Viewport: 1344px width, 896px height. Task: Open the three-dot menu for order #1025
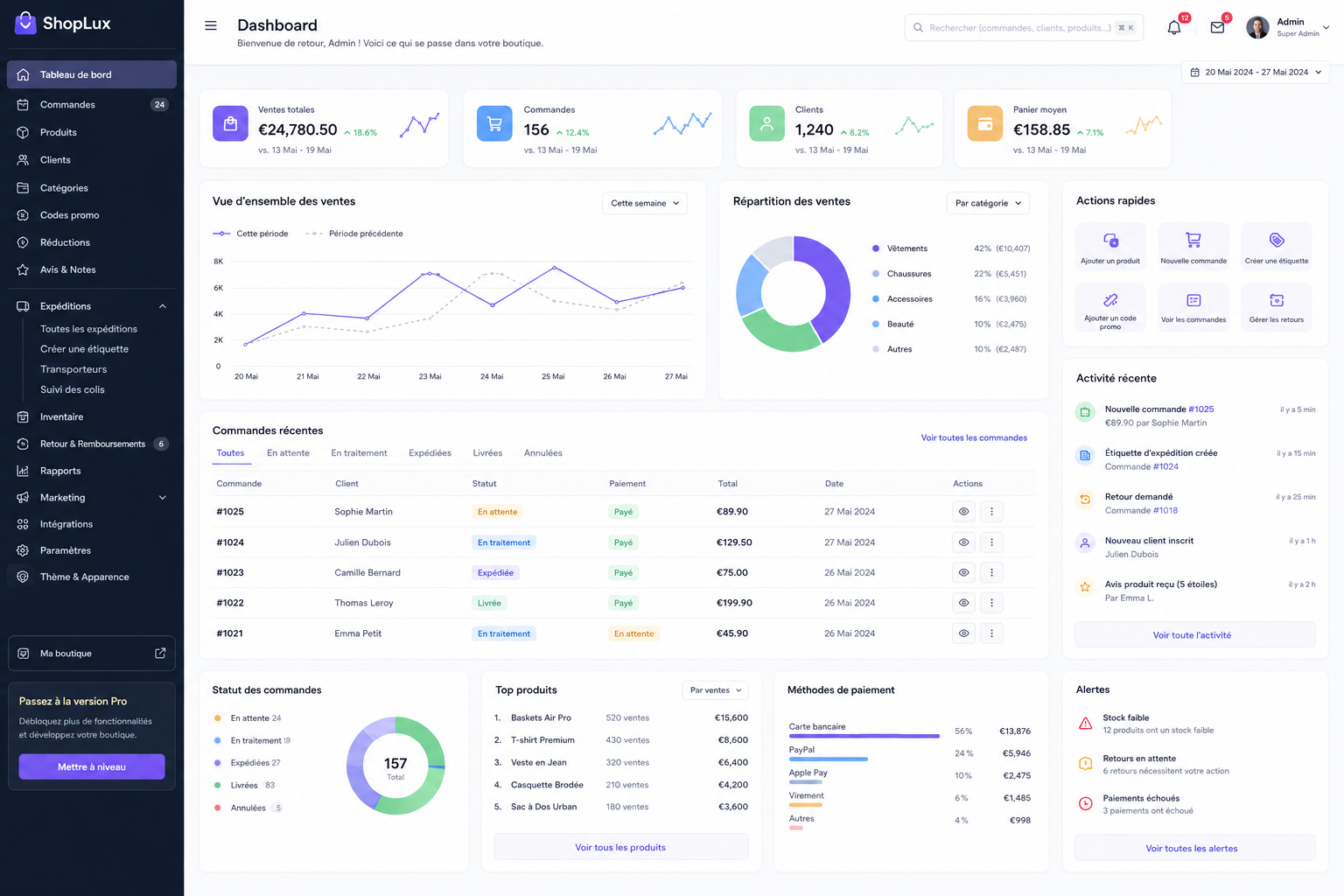(991, 512)
